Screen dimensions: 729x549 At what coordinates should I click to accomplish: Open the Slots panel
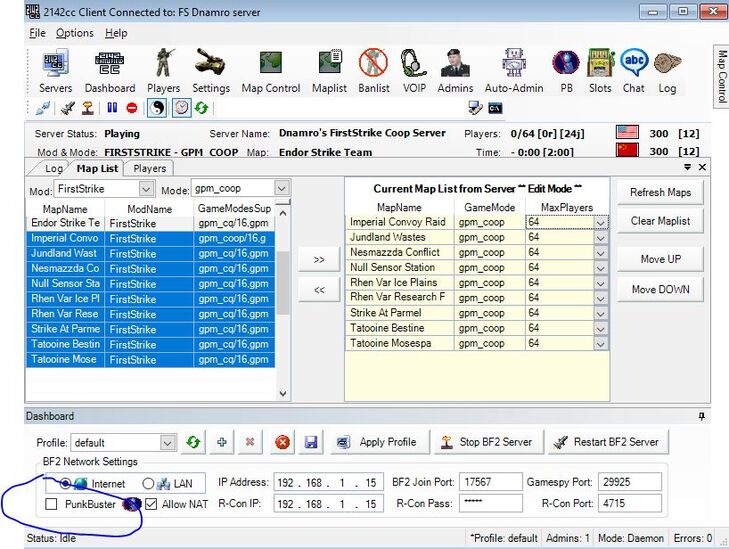pos(600,71)
